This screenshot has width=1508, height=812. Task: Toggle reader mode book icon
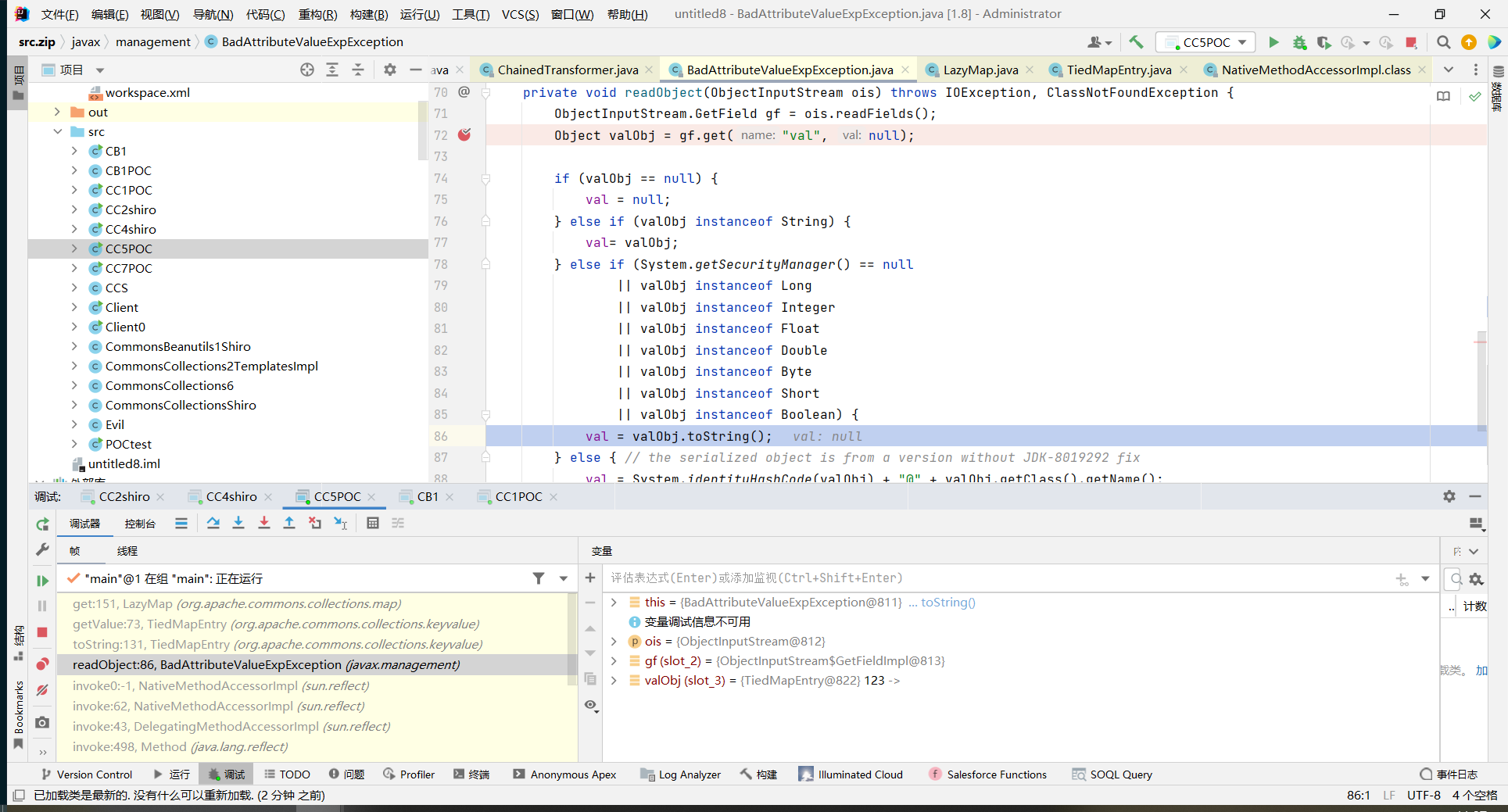pos(1443,96)
